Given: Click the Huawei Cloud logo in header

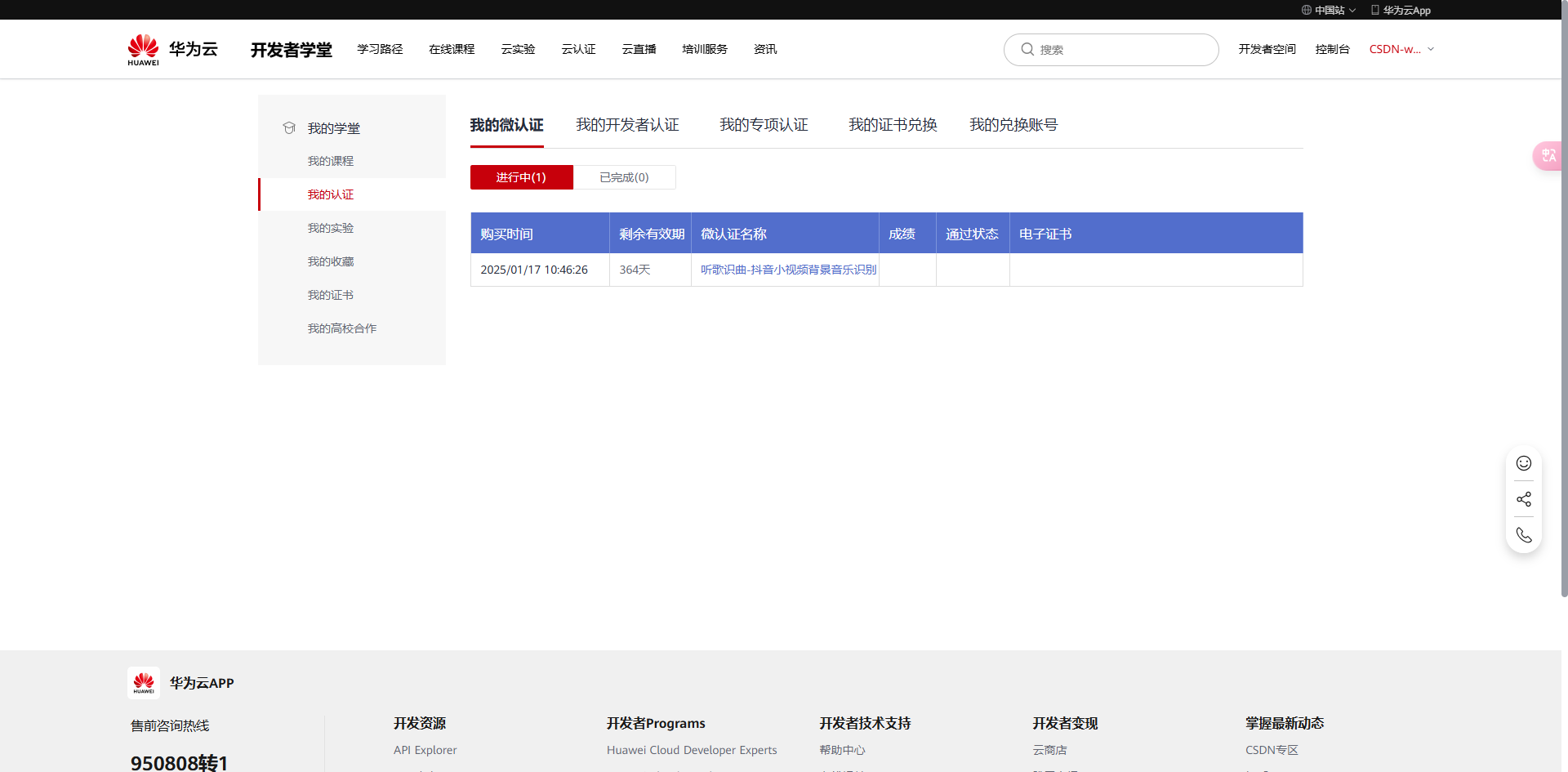Looking at the screenshot, I should click(x=172, y=50).
